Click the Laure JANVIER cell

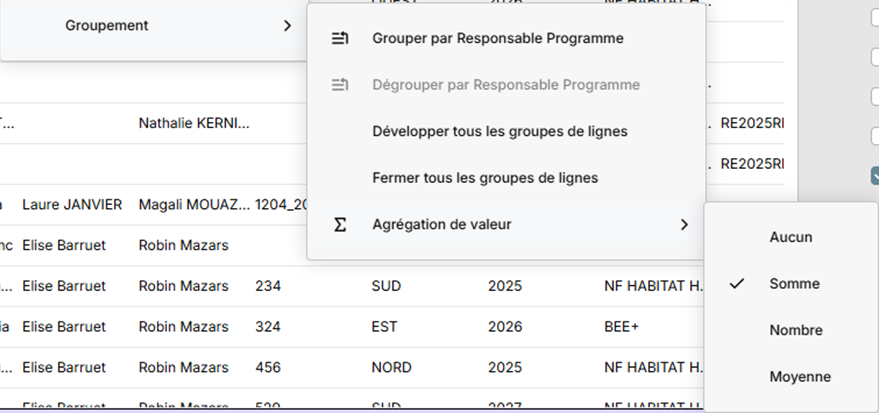pos(72,205)
